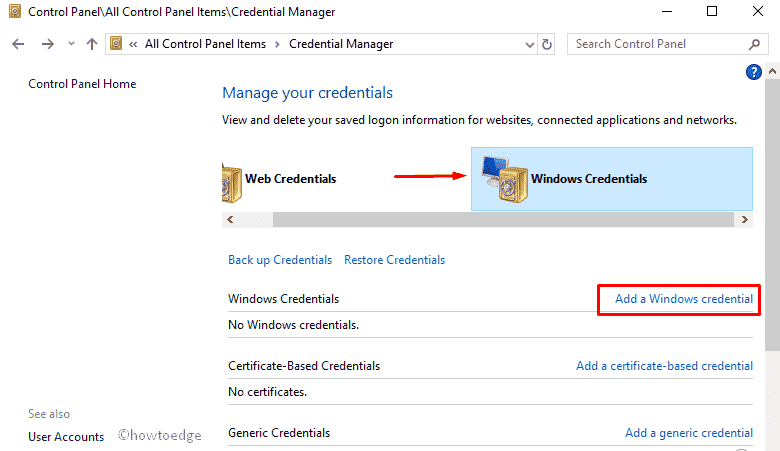
Task: Click the Search Control Panel field
Action: pyautogui.click(x=668, y=44)
